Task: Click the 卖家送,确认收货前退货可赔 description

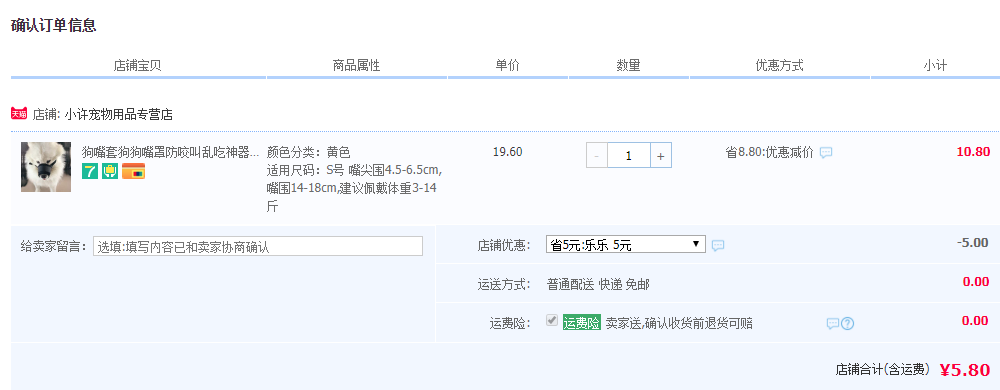Action: (679, 323)
